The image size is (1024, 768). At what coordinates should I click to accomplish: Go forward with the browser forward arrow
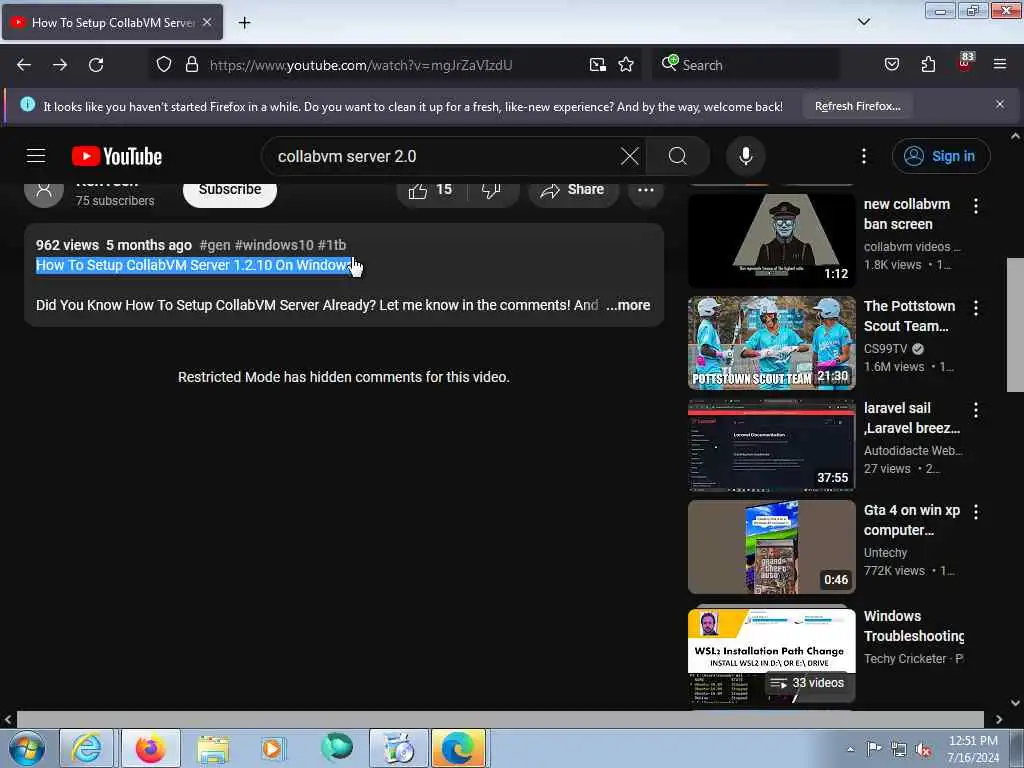pos(59,65)
